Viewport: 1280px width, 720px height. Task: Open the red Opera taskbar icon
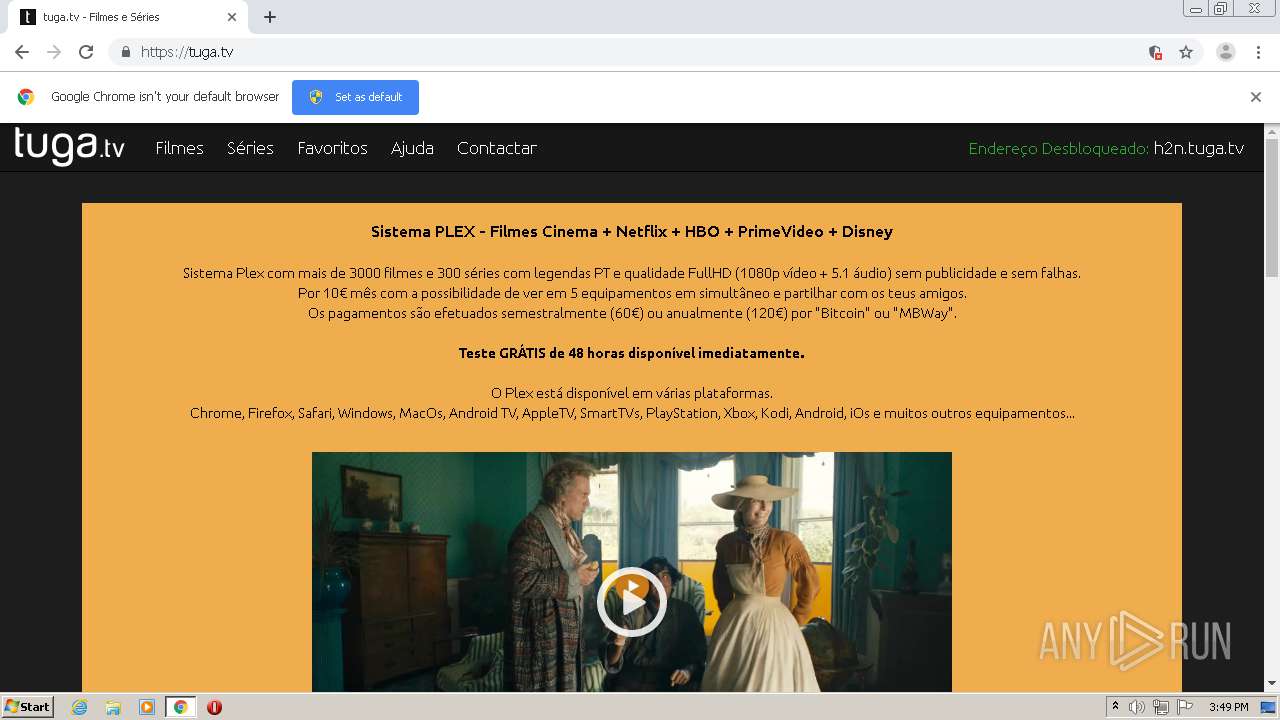coord(214,707)
